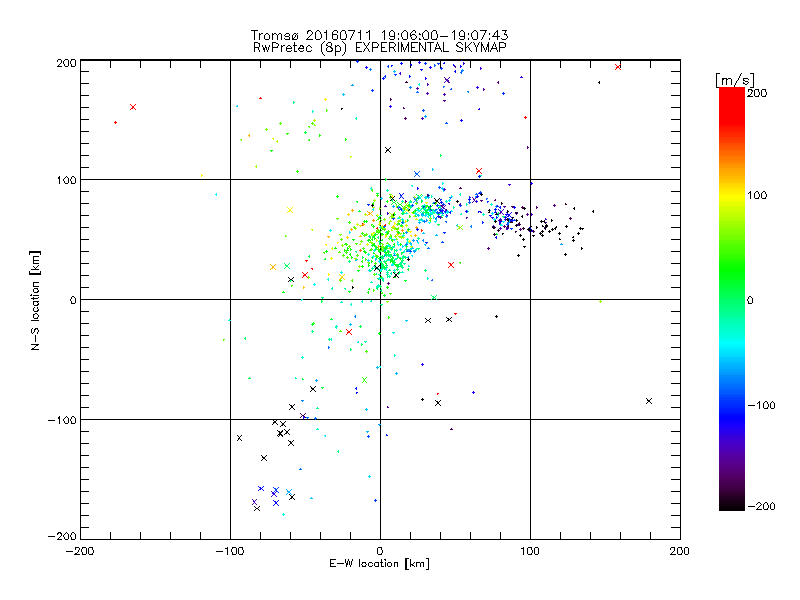Screen dimensions: 800x600
Task: Select the 'E-W location [km]' axis label
Action: click(379, 564)
